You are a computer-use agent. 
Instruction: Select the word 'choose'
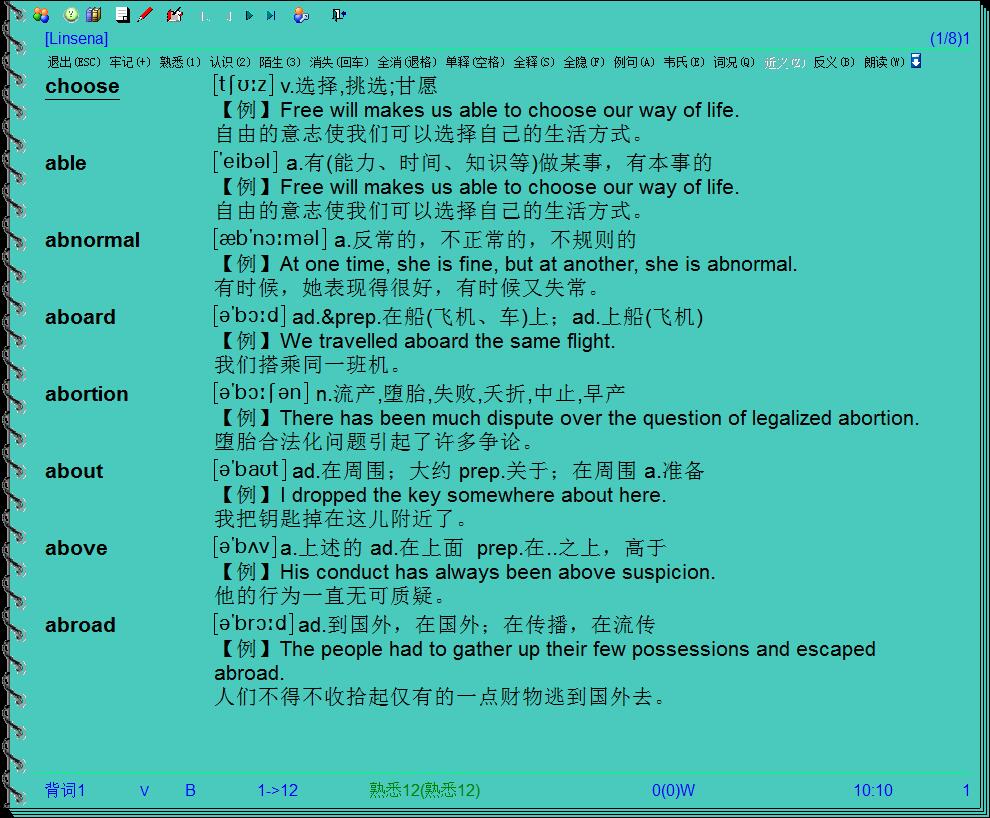click(x=82, y=86)
